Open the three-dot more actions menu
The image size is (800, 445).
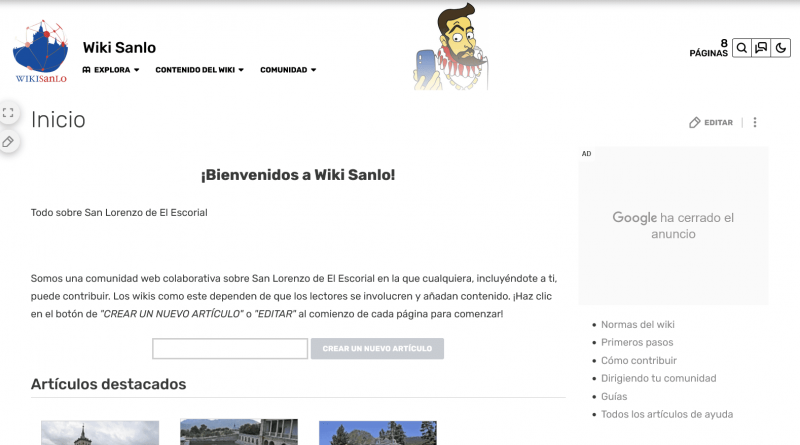coord(755,123)
